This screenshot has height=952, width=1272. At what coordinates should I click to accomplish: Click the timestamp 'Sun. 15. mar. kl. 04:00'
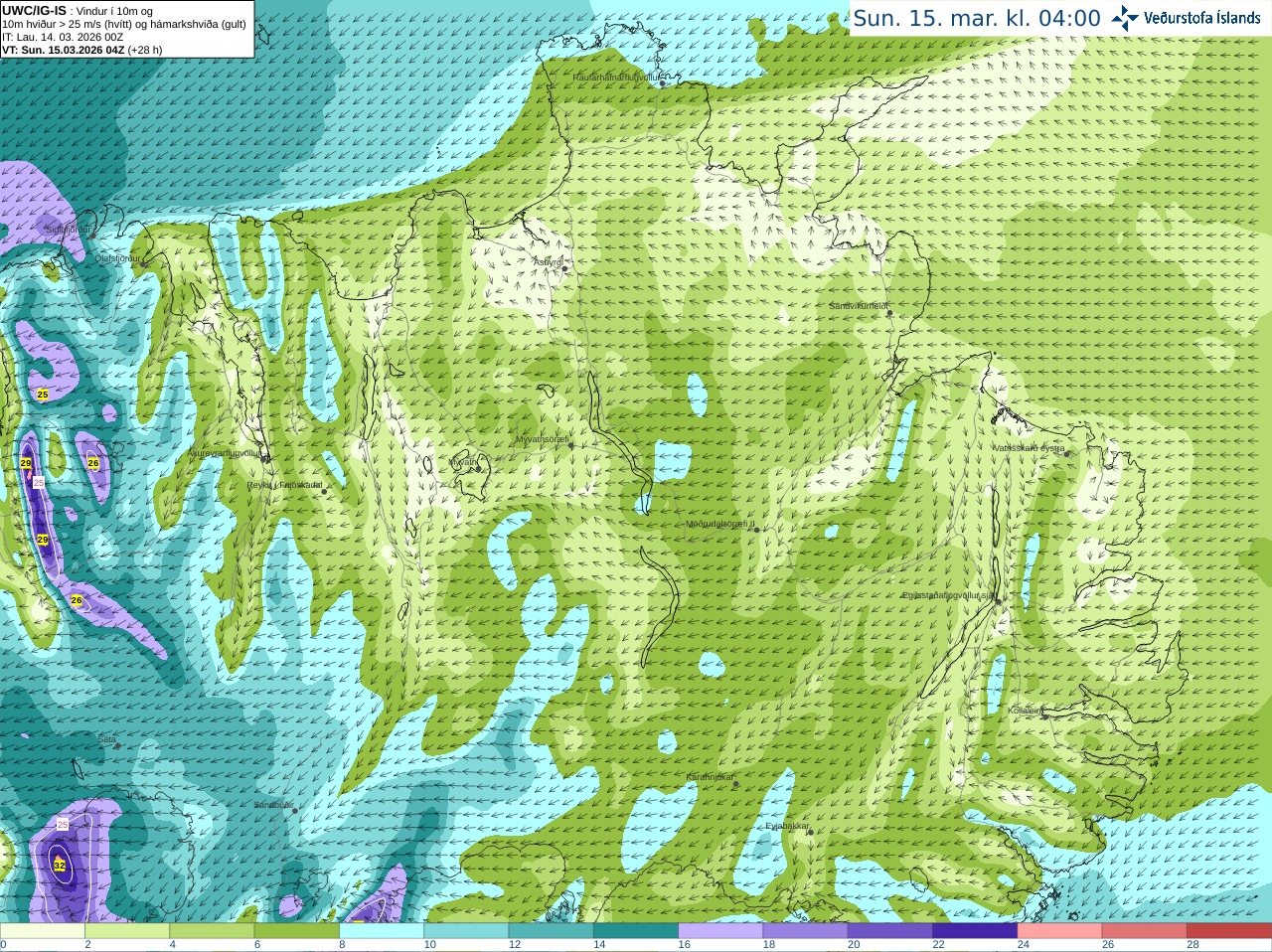[977, 18]
